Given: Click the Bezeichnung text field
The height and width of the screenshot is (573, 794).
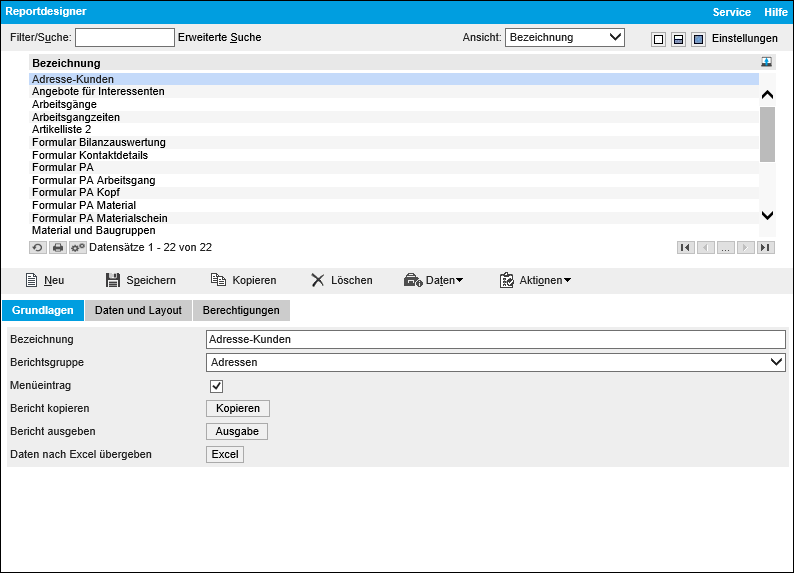Looking at the screenshot, I should [x=496, y=339].
